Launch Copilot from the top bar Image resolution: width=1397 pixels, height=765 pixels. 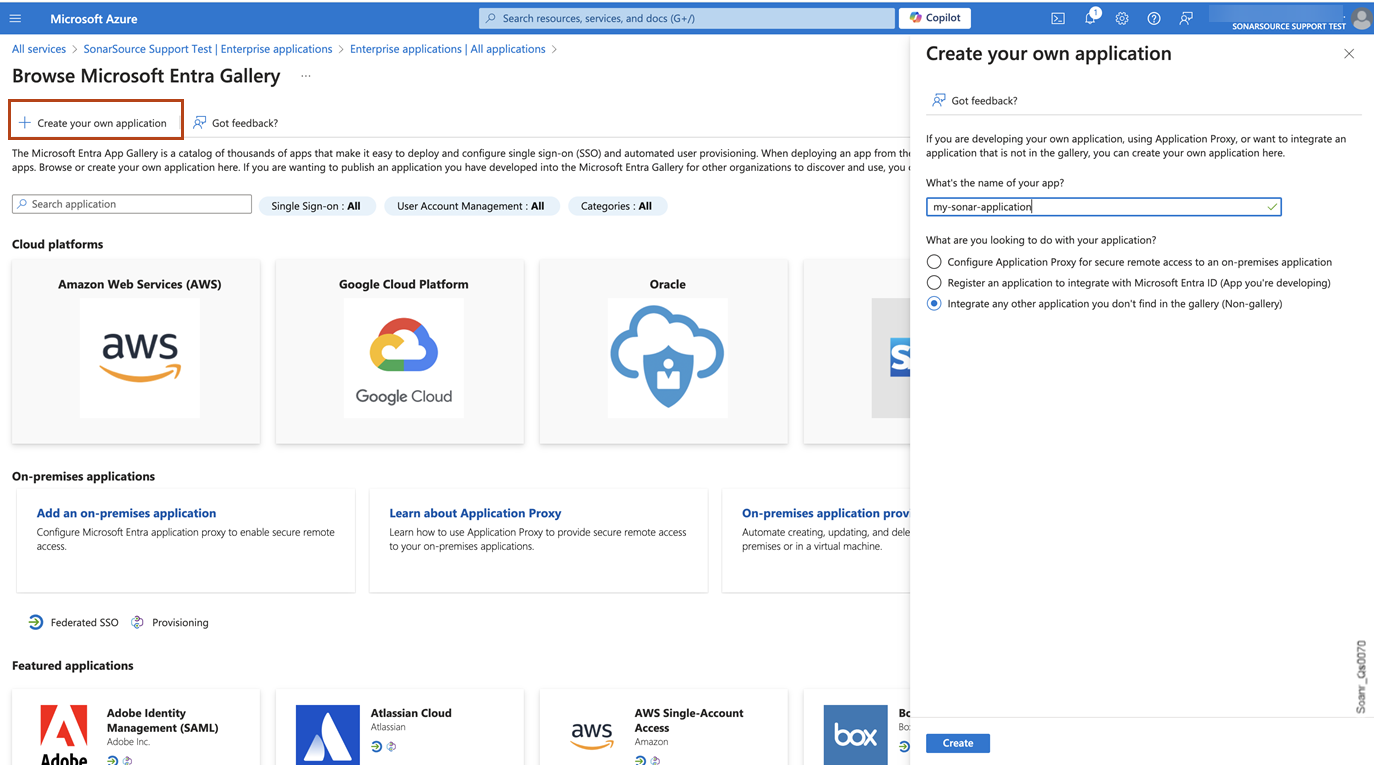934,17
